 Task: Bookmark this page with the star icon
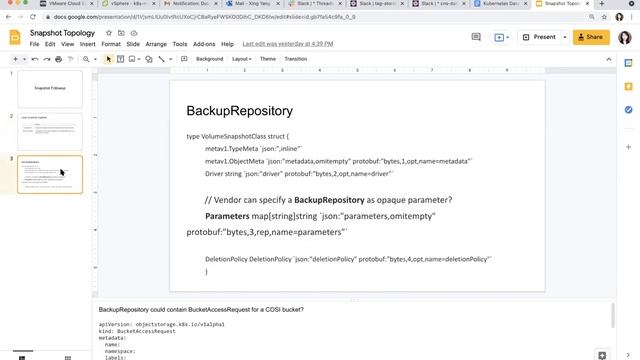(x=604, y=17)
